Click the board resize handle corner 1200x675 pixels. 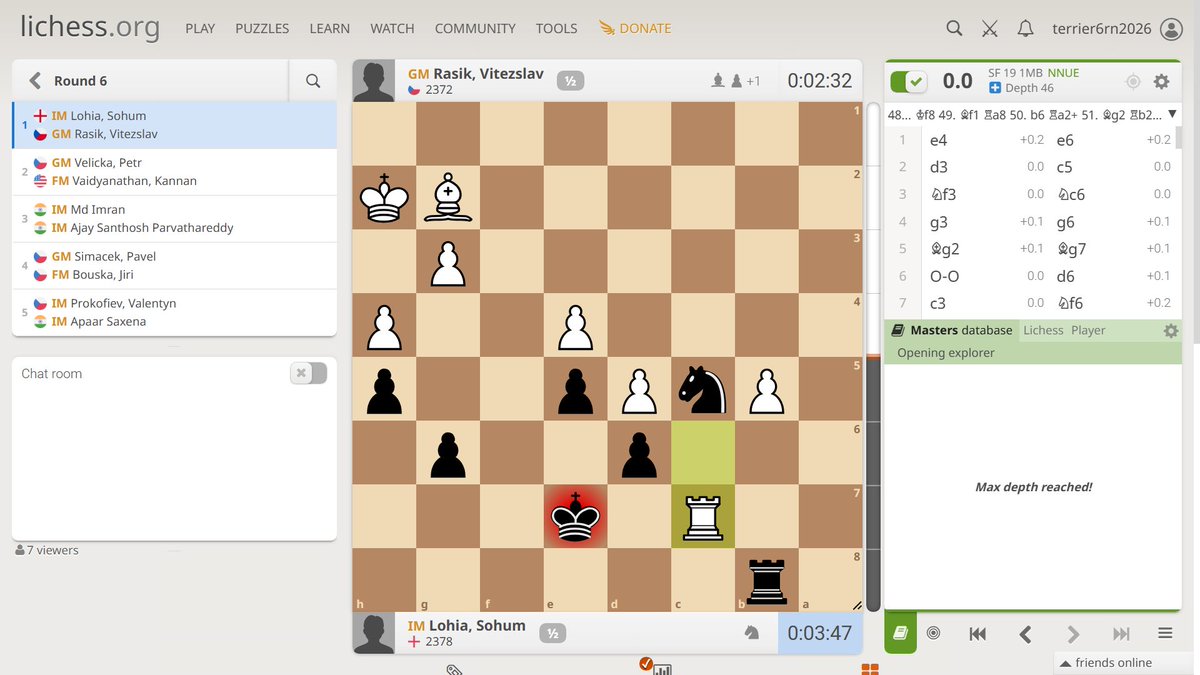(x=855, y=605)
